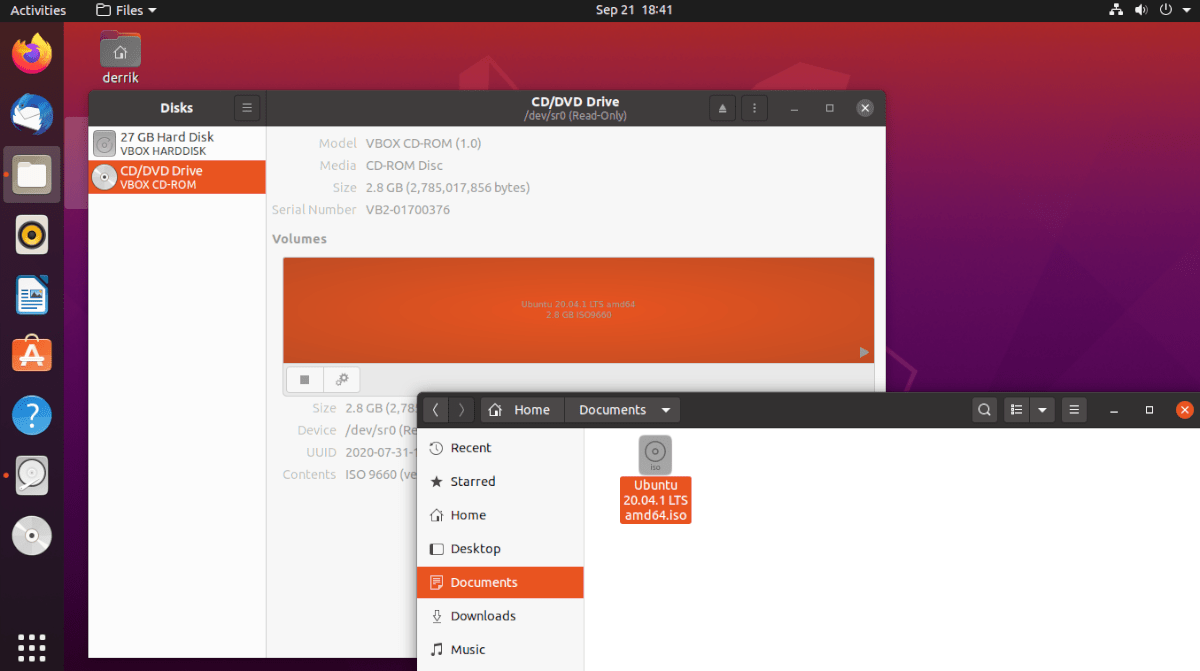Click the unmount volume icon below the partition
This screenshot has width=1200, height=671.
(x=304, y=379)
